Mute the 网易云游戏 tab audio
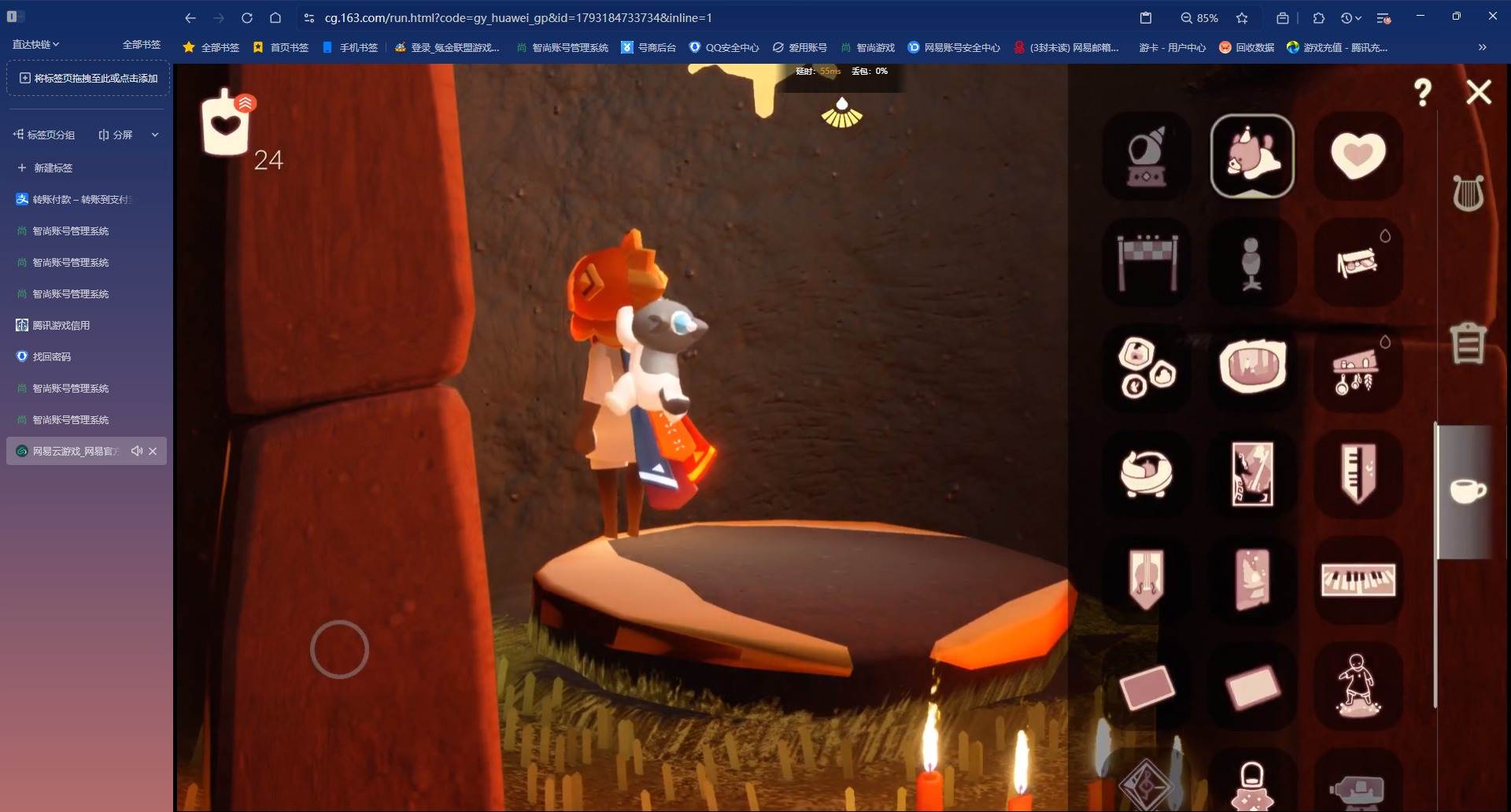 [x=137, y=451]
